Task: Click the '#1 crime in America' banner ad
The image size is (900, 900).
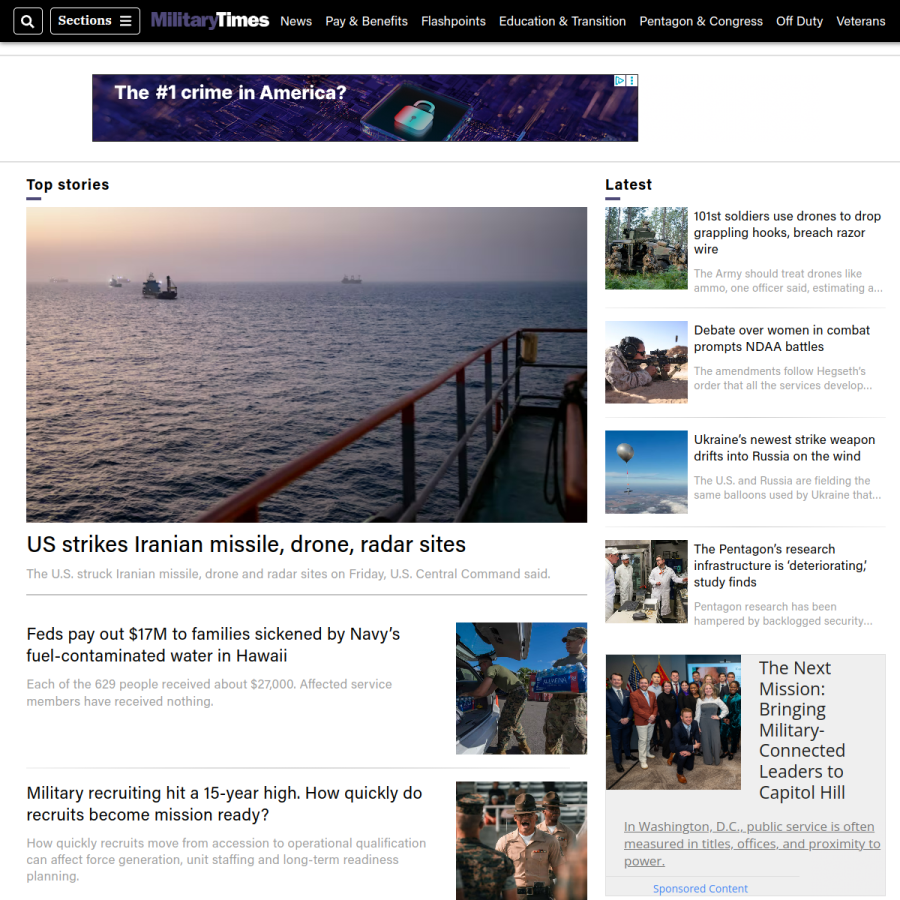Action: (x=364, y=108)
